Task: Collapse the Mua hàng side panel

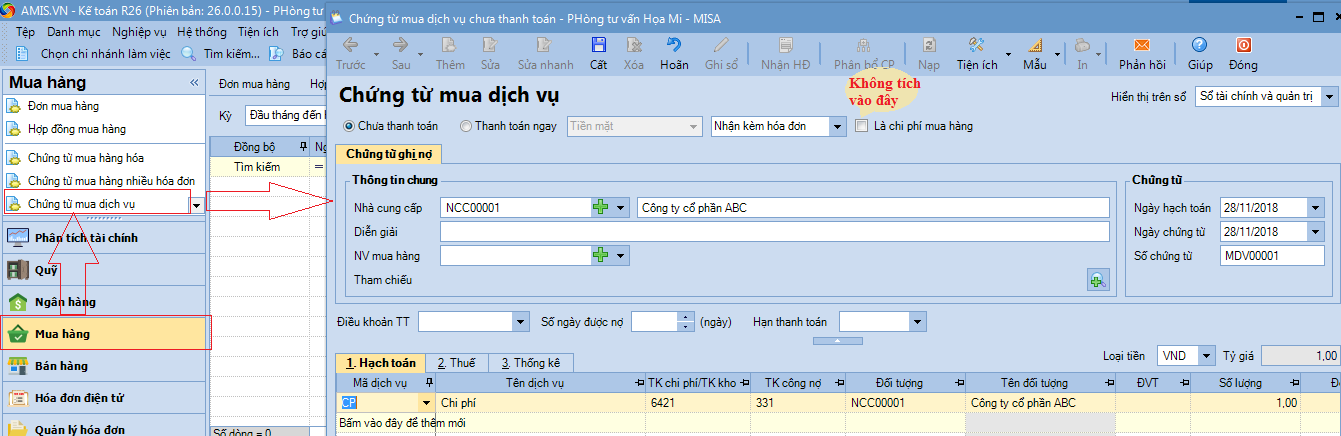Action: click(x=194, y=83)
